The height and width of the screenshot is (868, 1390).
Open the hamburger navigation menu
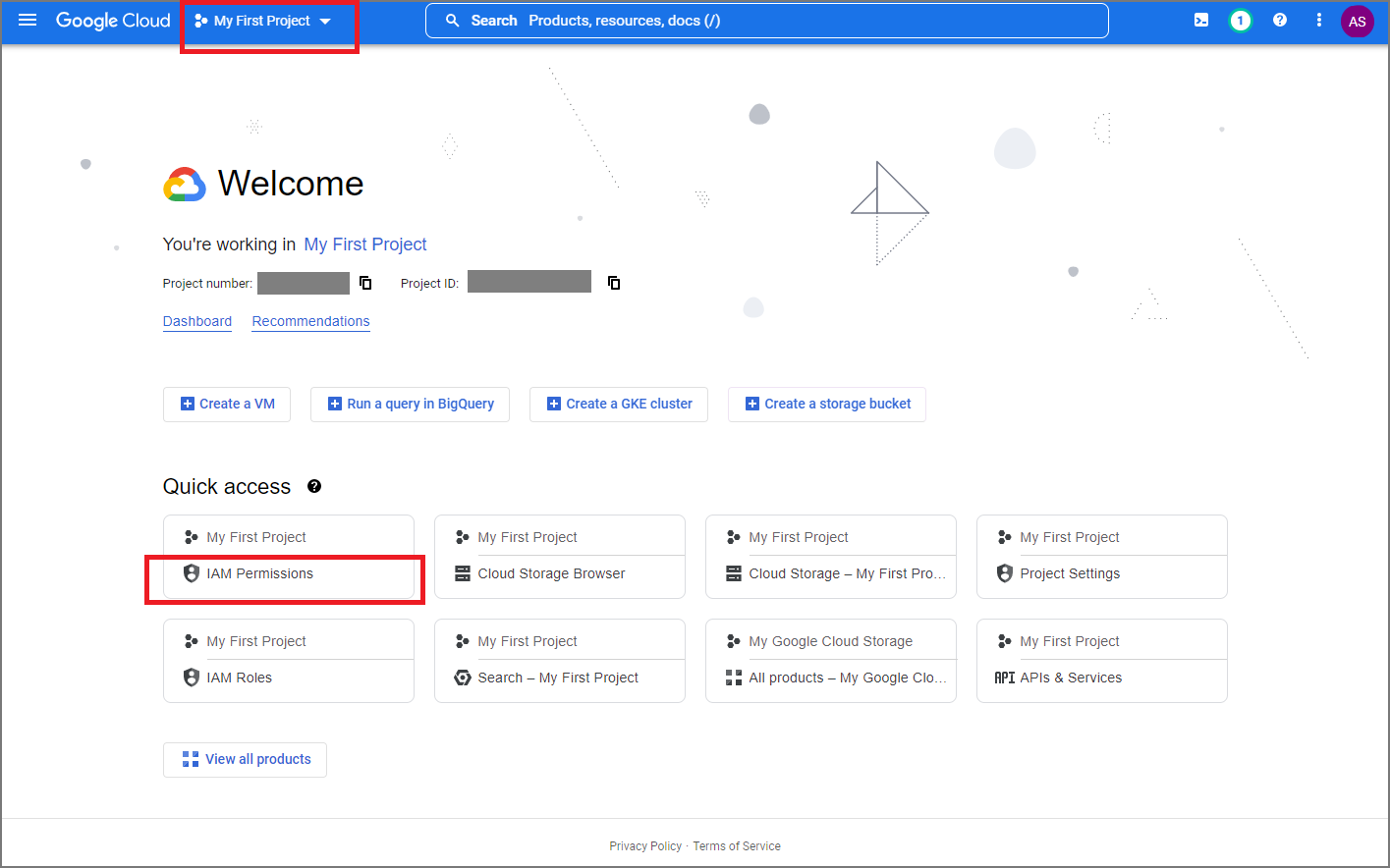coord(28,20)
